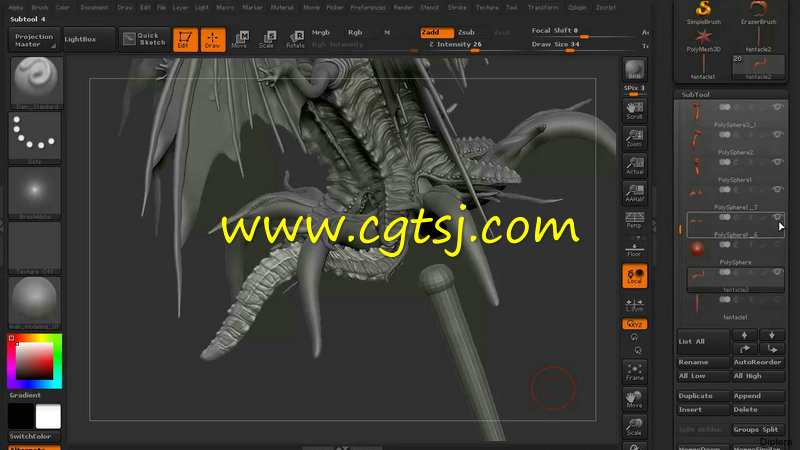Select the PolySphere subtool row
This screenshot has width=800, height=450.
(736, 253)
